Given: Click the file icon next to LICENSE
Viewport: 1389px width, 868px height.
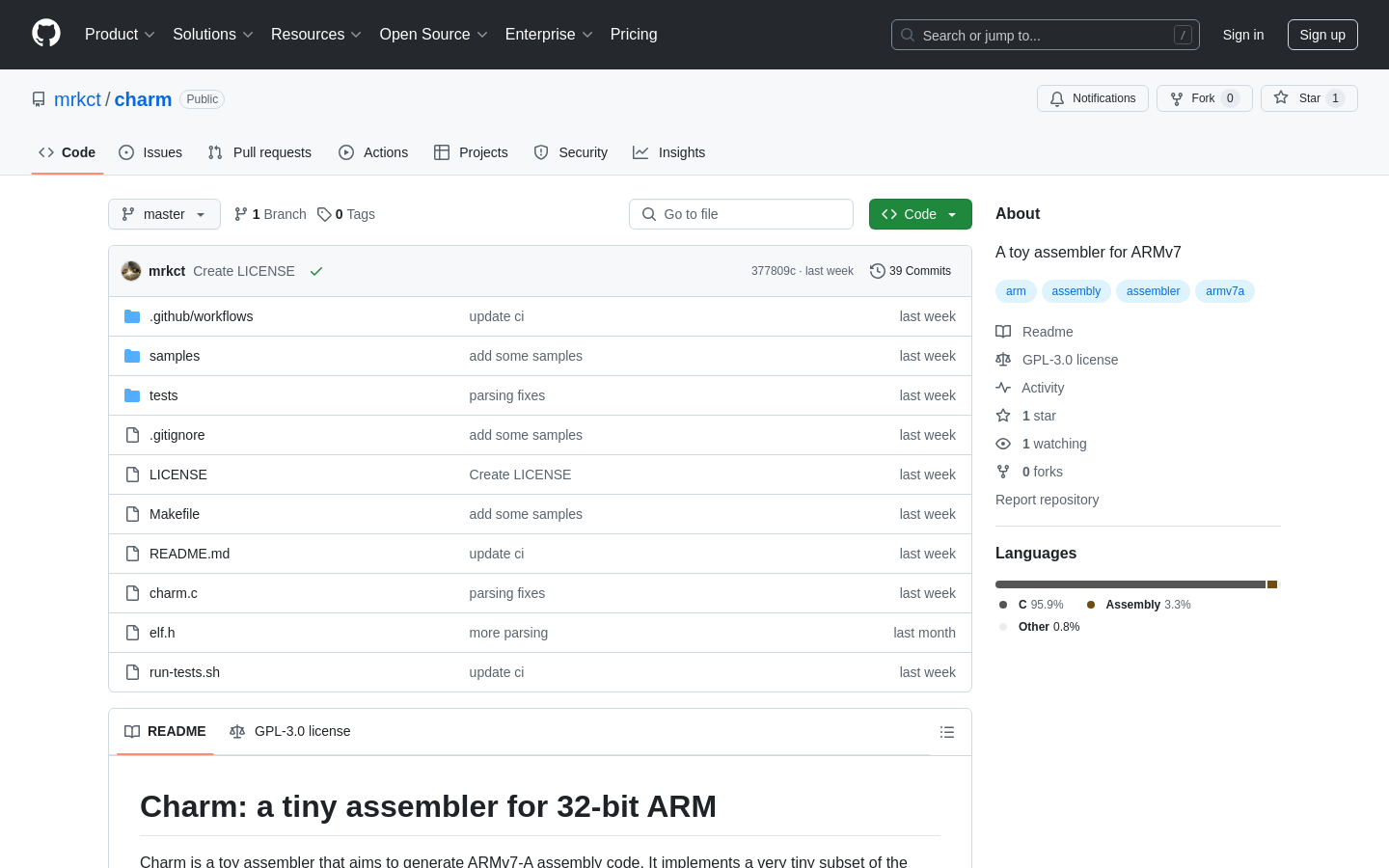Looking at the screenshot, I should [132, 475].
